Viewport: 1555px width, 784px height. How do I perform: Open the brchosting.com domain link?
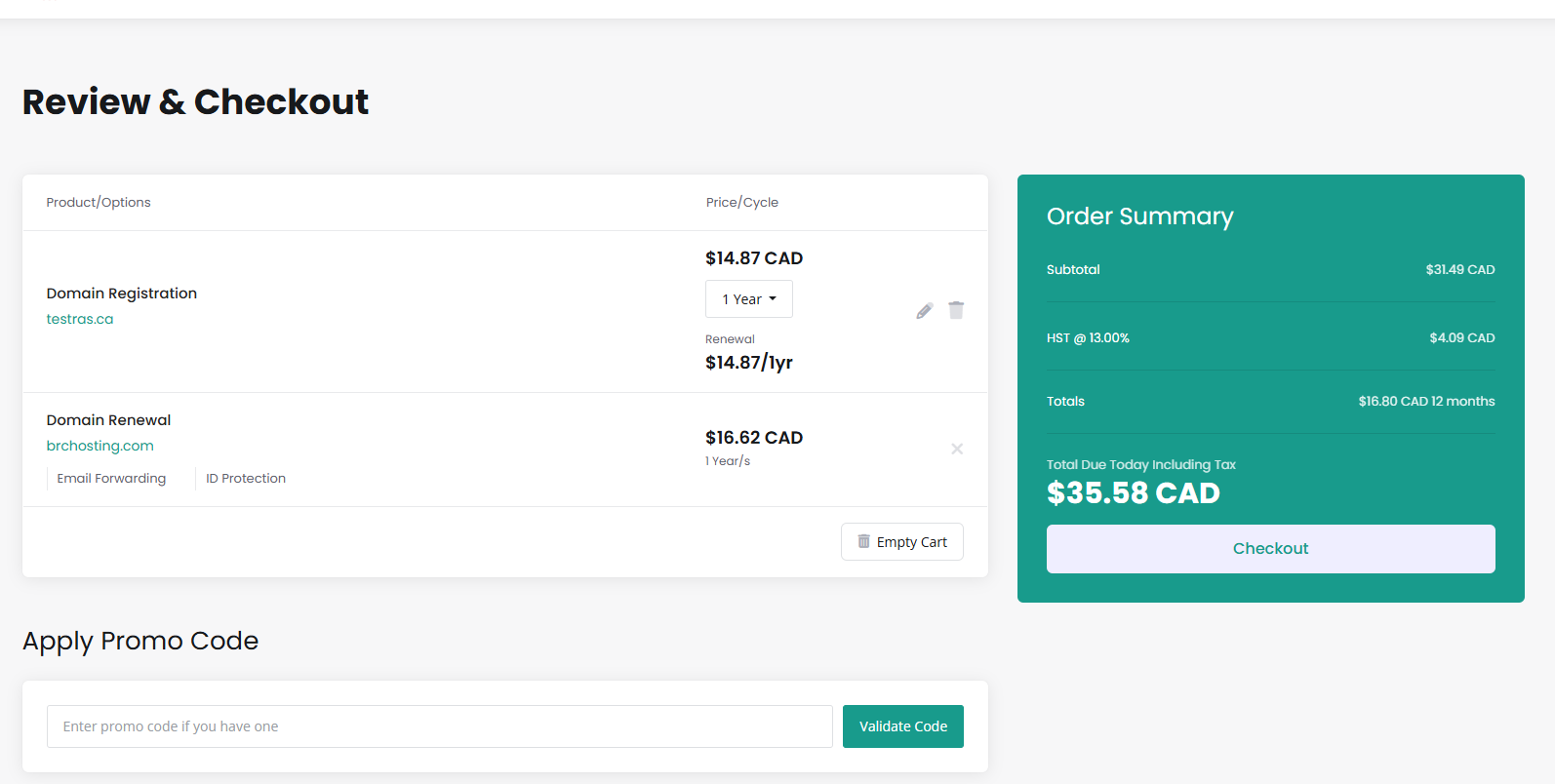pos(100,446)
